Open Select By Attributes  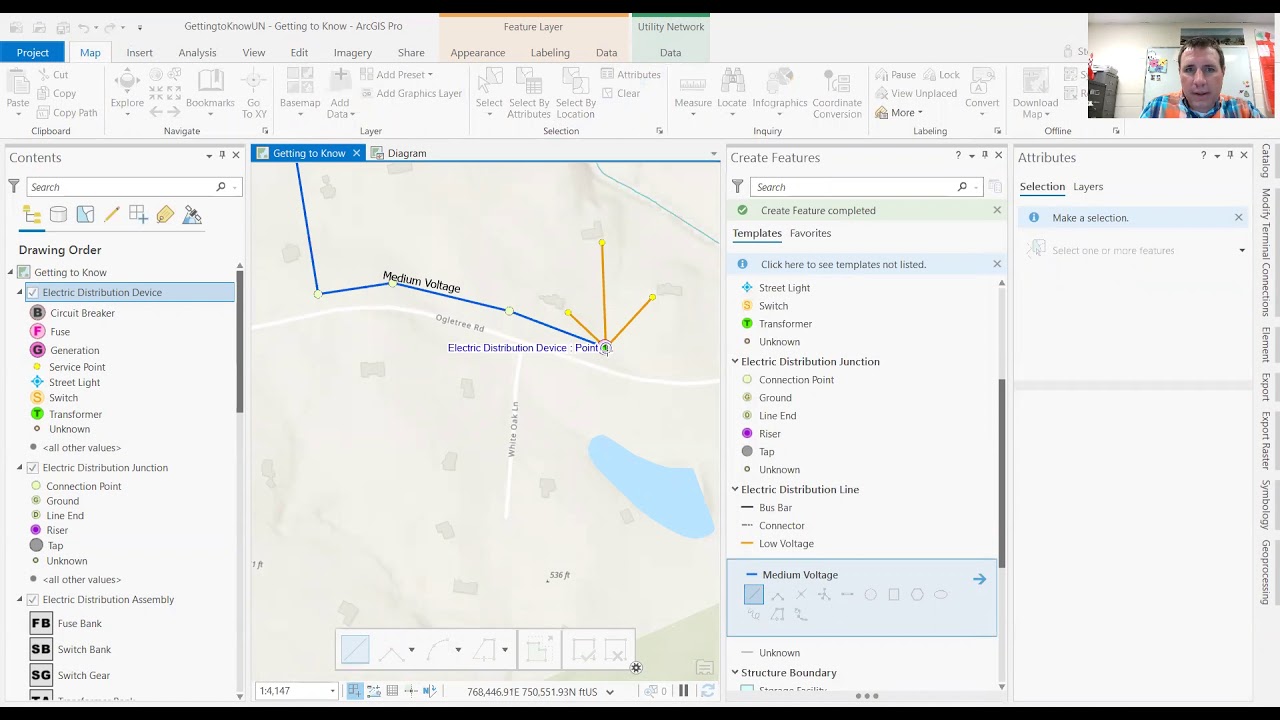click(x=529, y=92)
